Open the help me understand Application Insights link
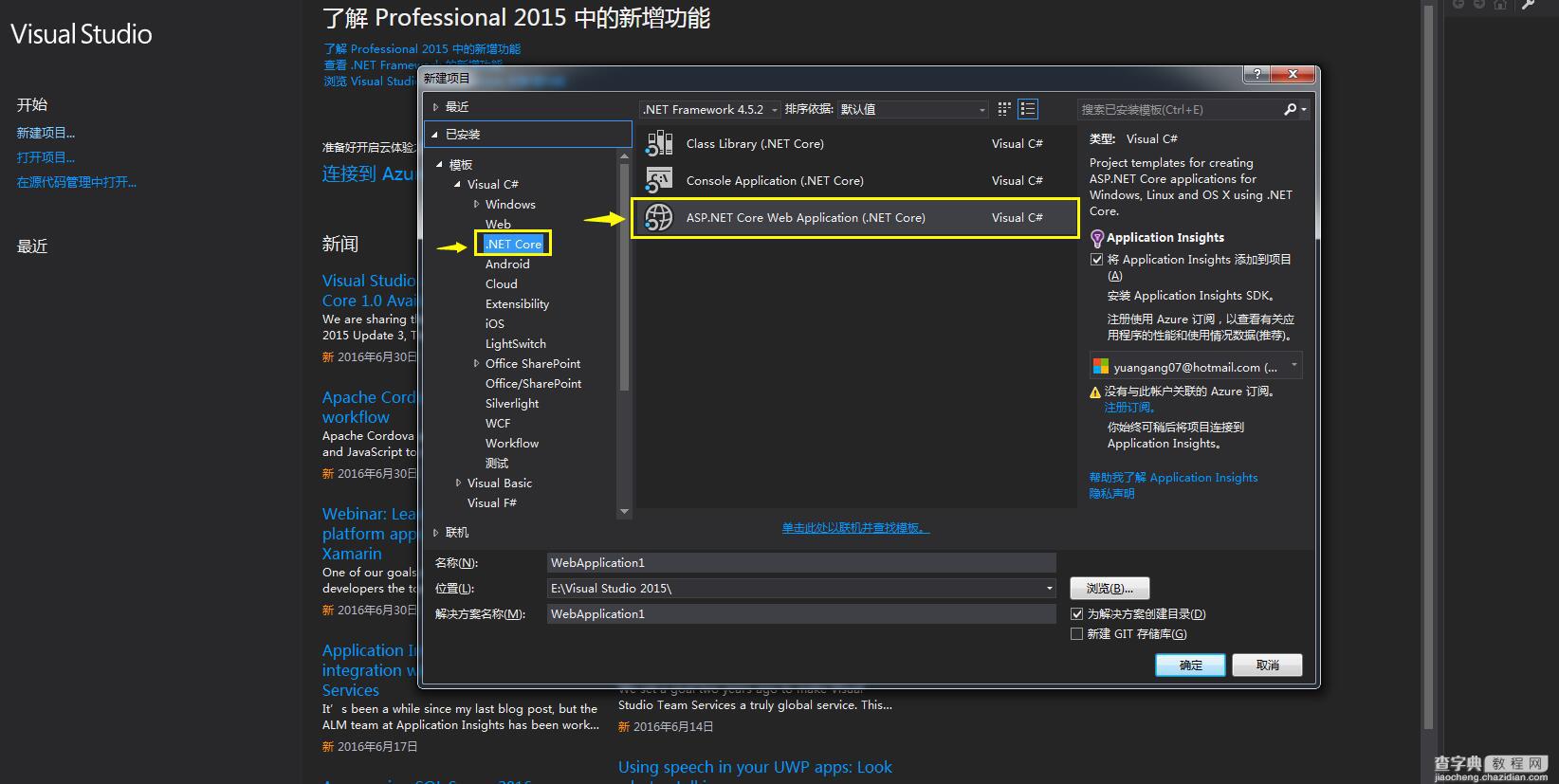Viewport: 1559px width, 784px height. coord(1173,478)
